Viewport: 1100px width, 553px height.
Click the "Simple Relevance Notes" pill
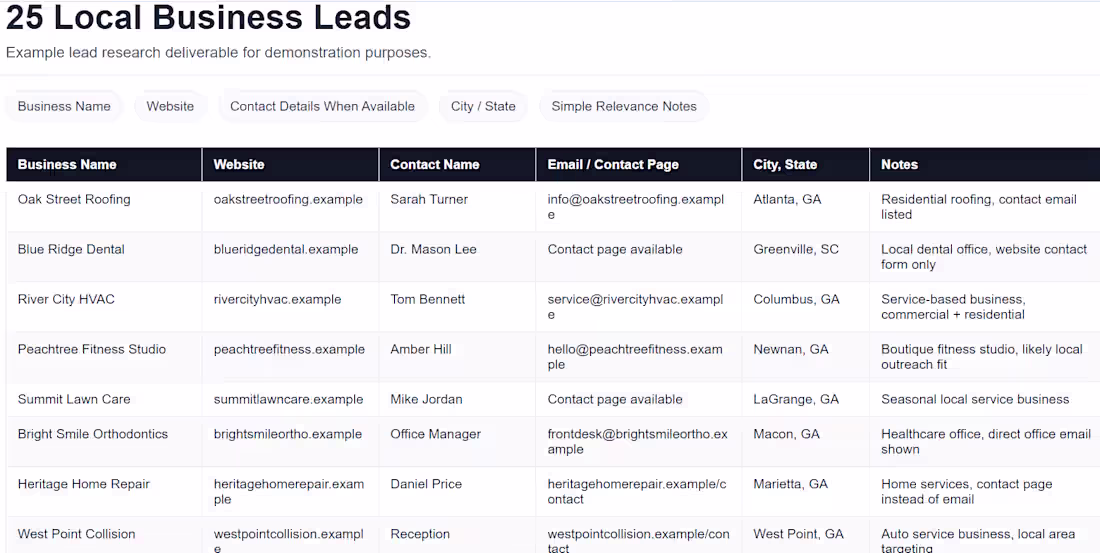coord(624,106)
